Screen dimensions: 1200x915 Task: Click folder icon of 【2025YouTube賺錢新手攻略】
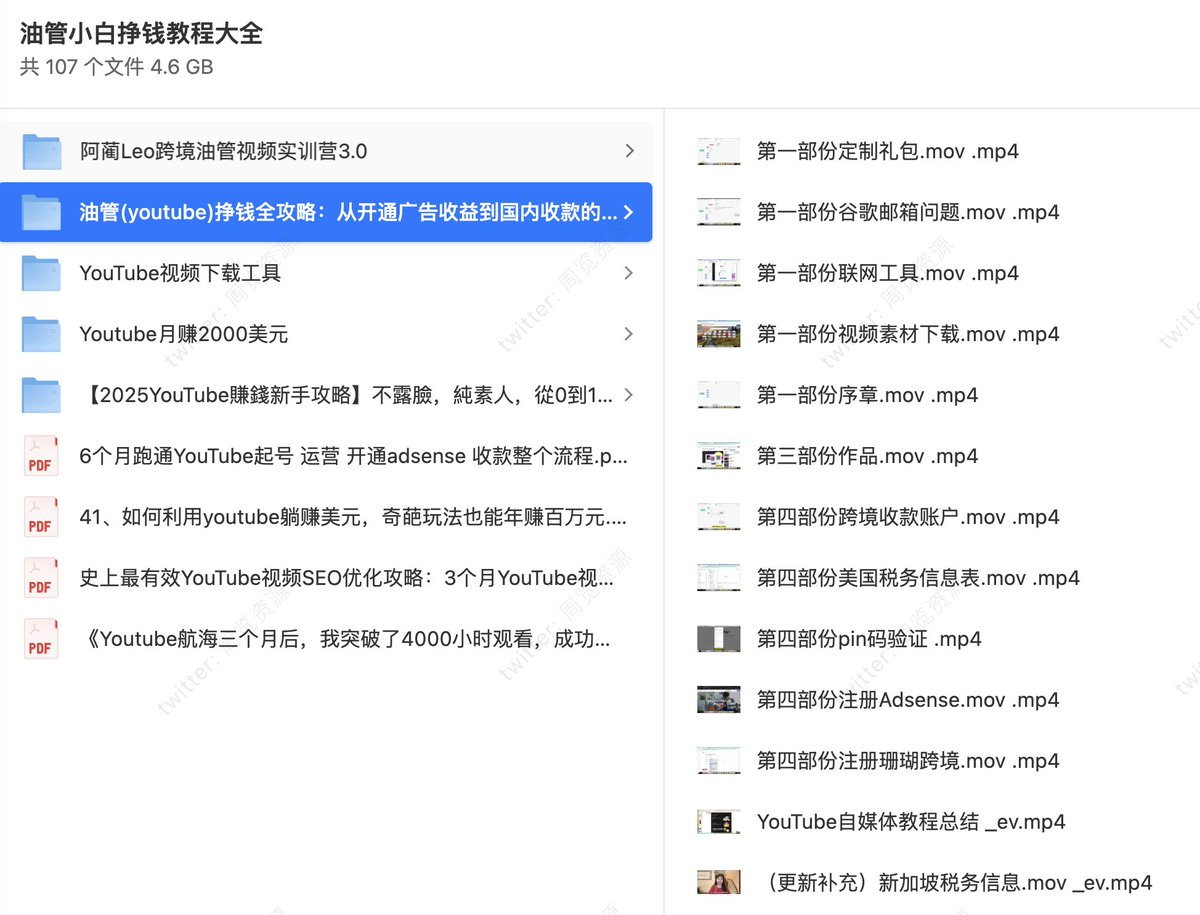42,395
